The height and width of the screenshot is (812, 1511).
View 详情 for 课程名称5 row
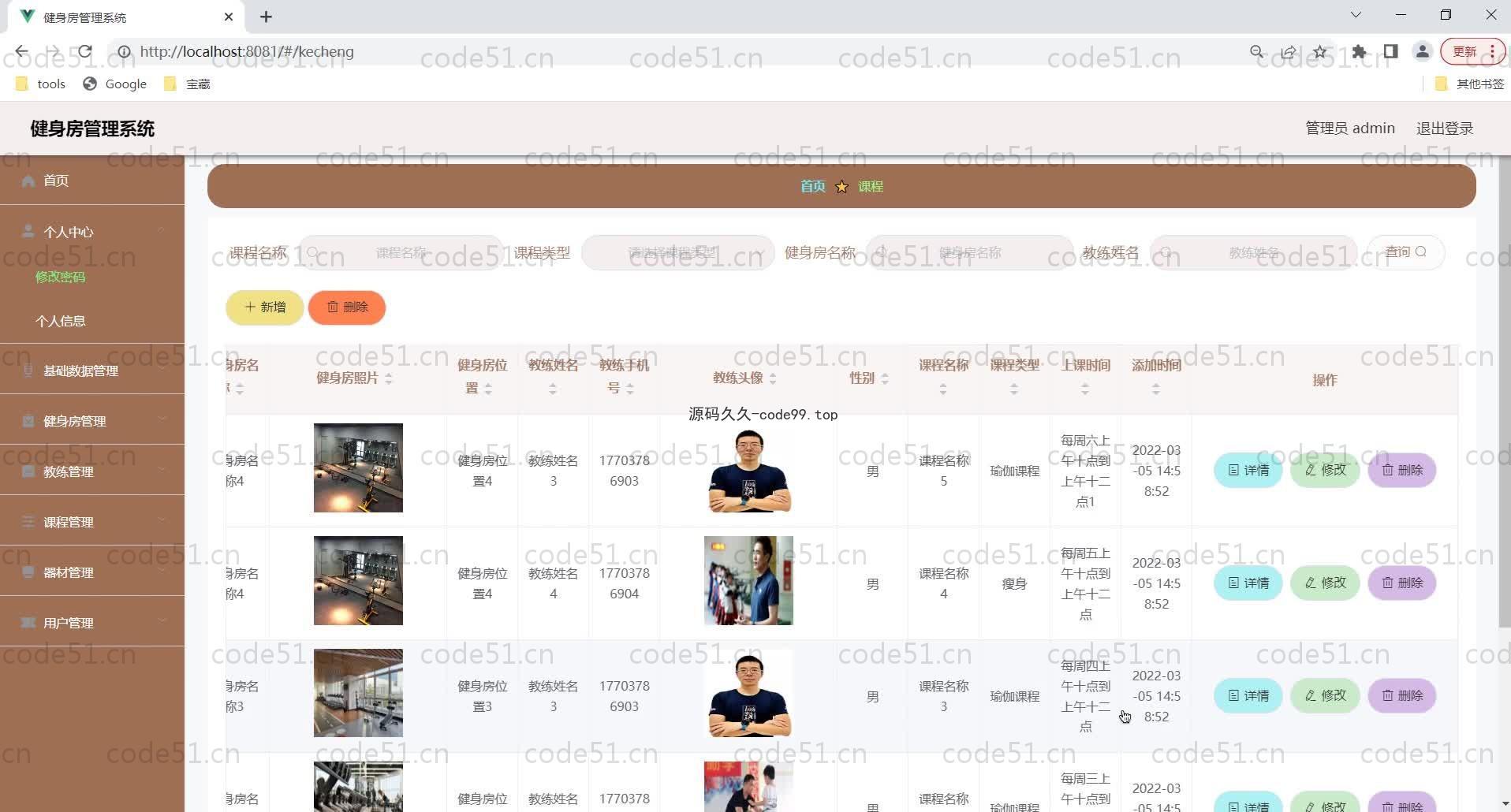point(1248,470)
